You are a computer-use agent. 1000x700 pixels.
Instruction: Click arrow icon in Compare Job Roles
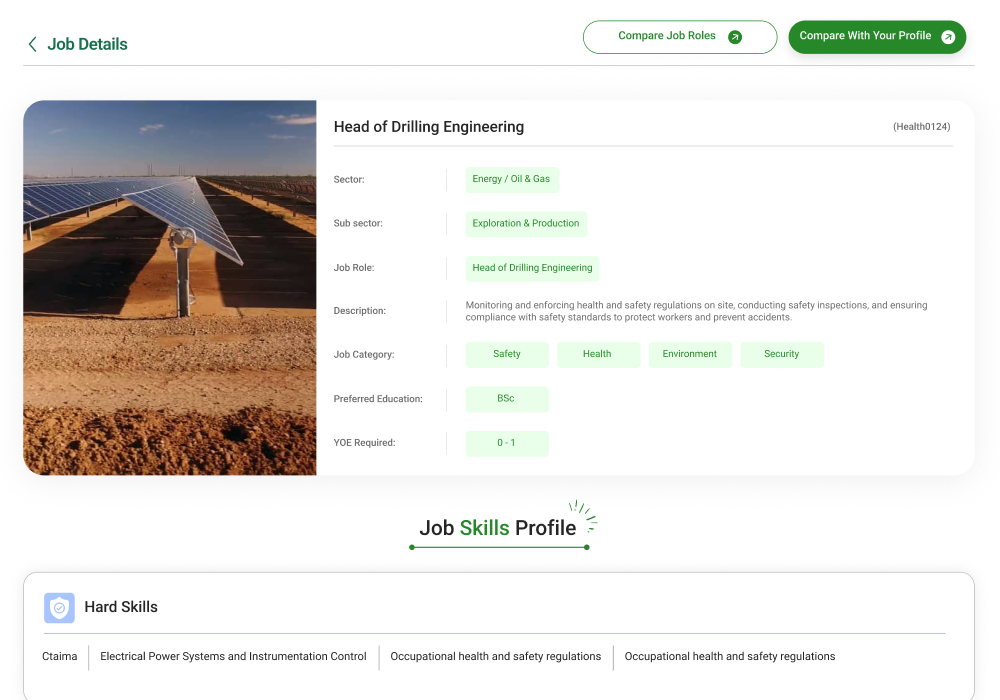pos(735,37)
